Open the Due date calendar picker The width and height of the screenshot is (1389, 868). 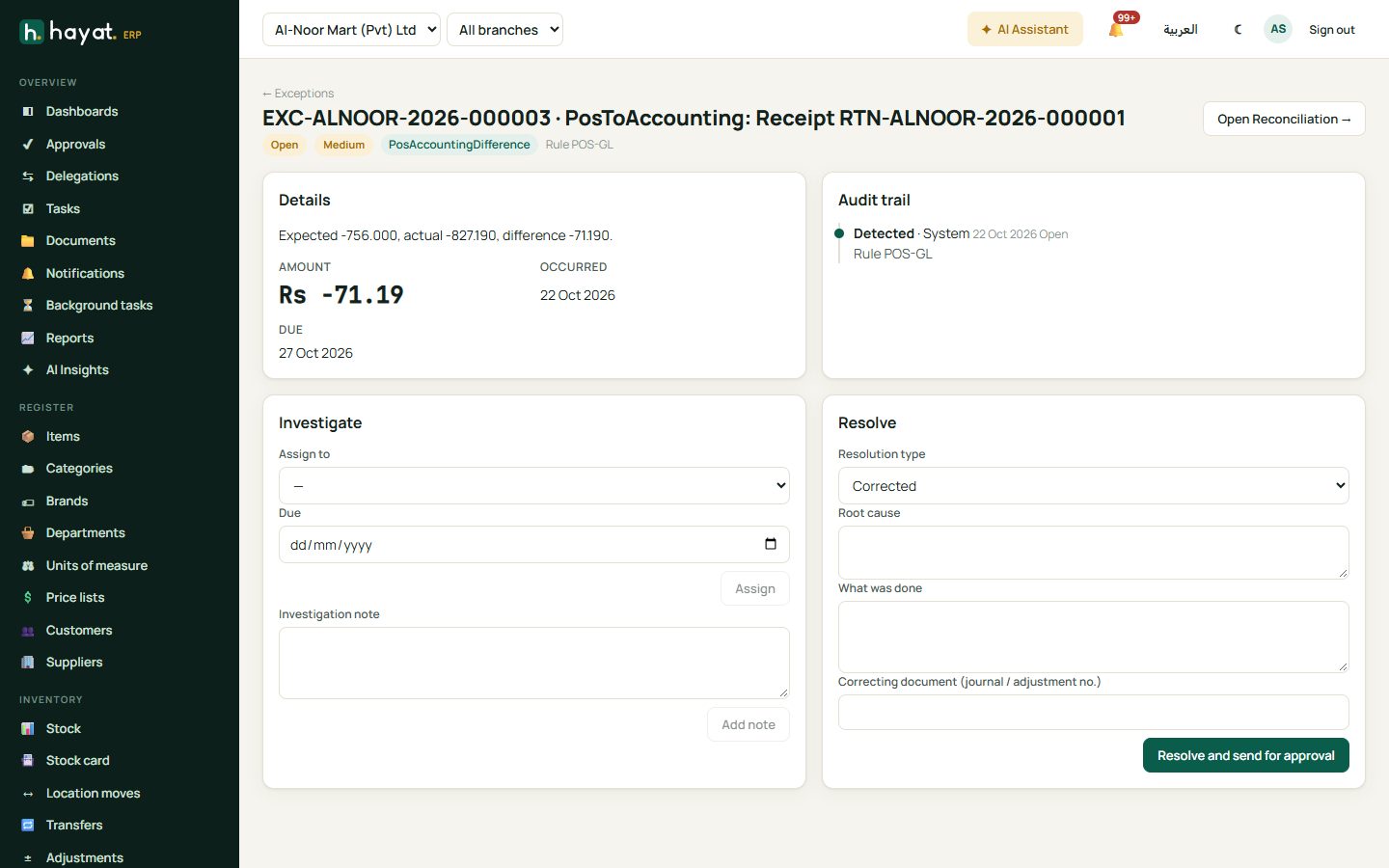pyautogui.click(x=771, y=544)
